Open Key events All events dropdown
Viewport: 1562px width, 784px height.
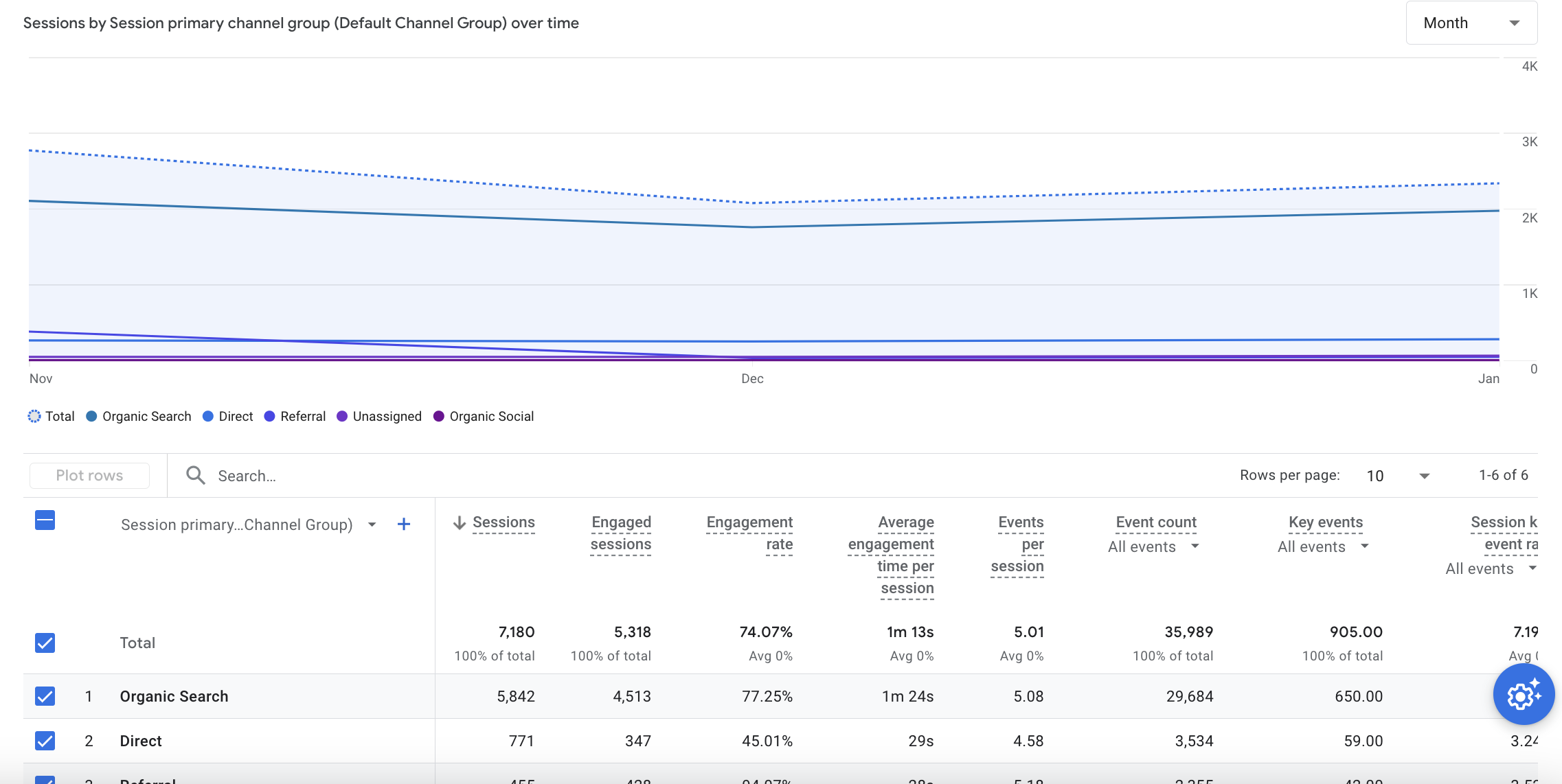[1324, 547]
